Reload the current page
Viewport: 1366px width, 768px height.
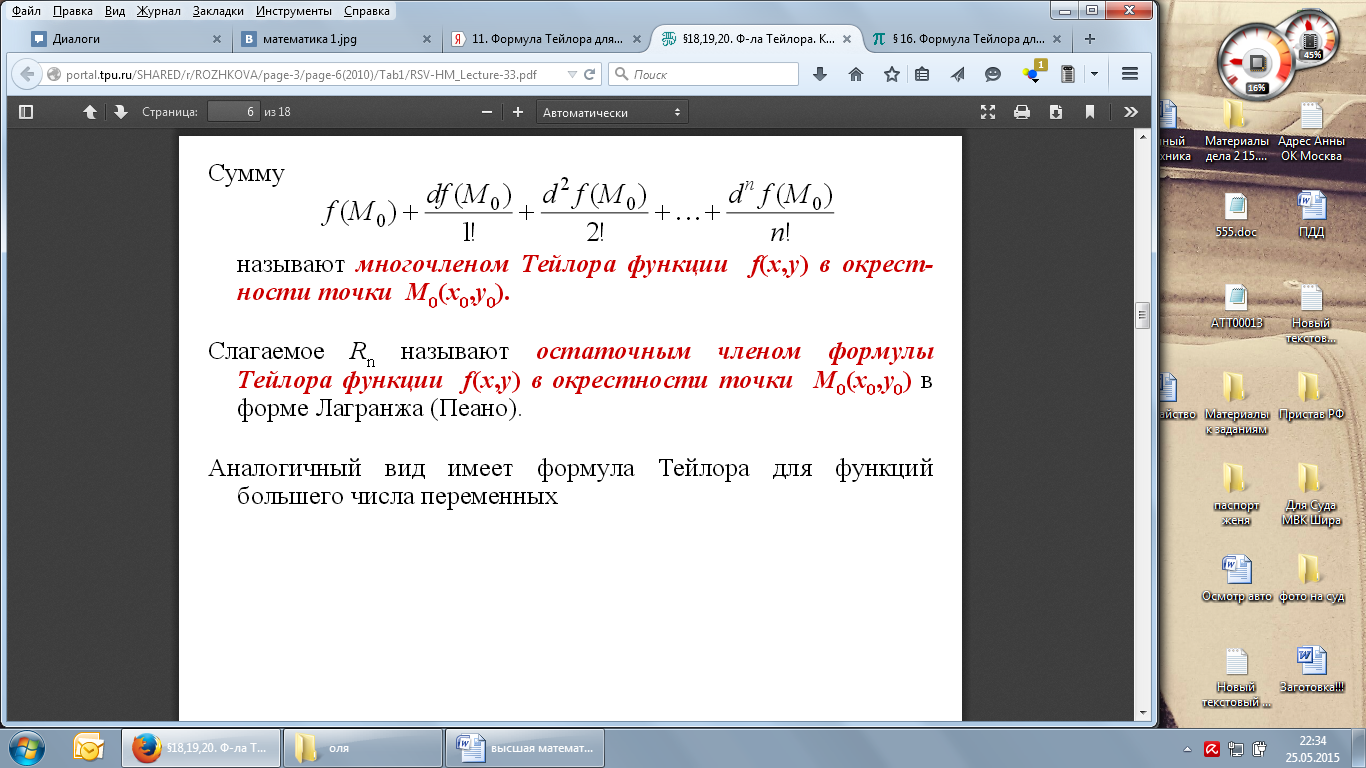point(590,74)
